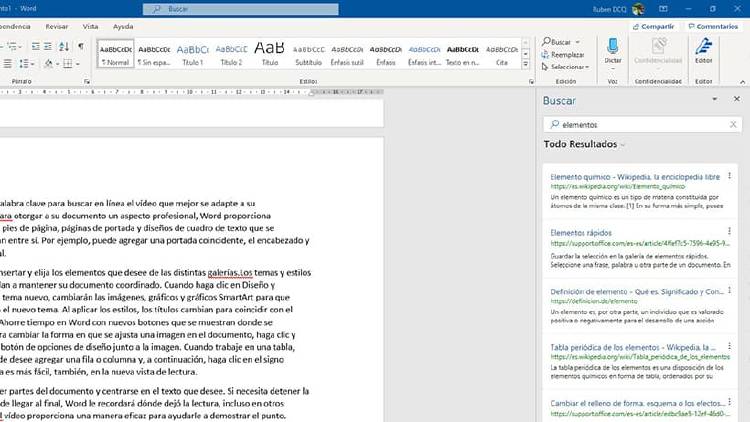Open more options for Elementos rápidos result
Screen dimensions: 750x422
click(x=729, y=232)
